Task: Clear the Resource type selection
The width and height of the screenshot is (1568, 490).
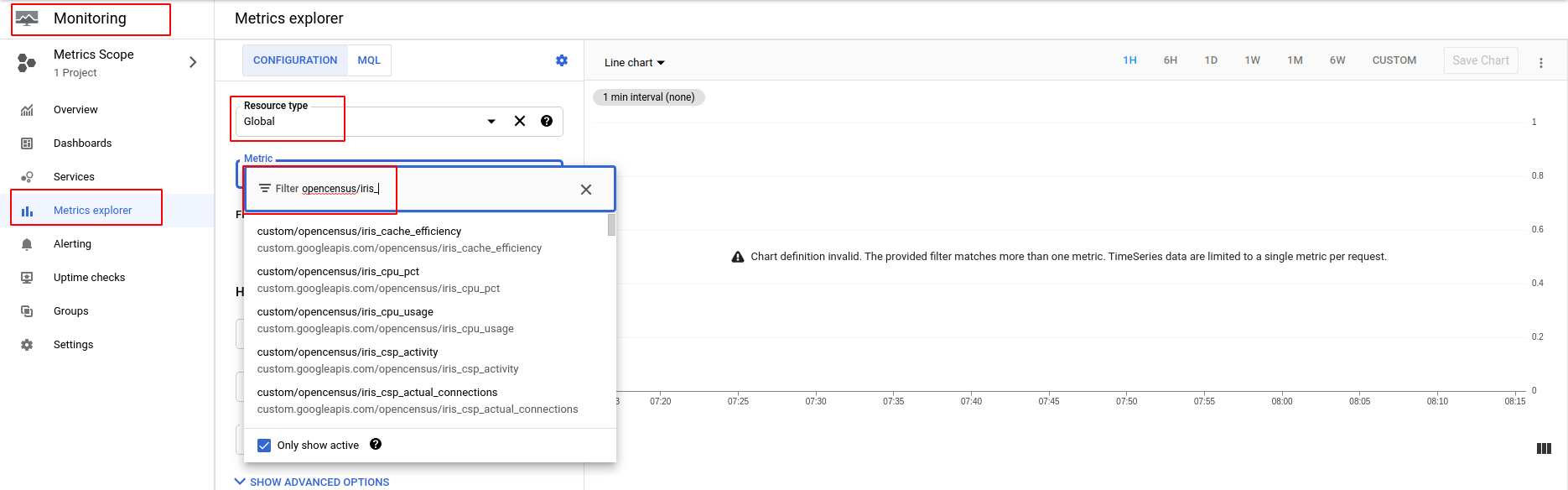Action: (x=520, y=121)
